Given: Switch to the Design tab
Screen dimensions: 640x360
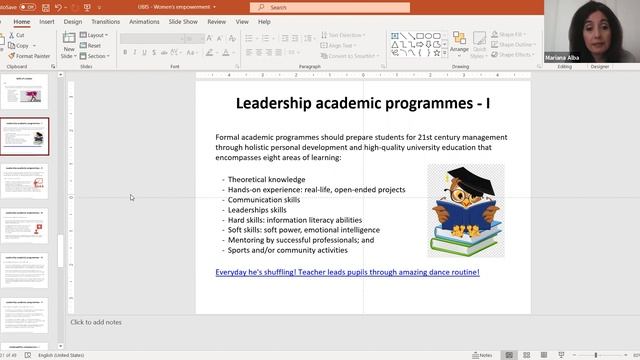Looking at the screenshot, I should click(x=73, y=22).
